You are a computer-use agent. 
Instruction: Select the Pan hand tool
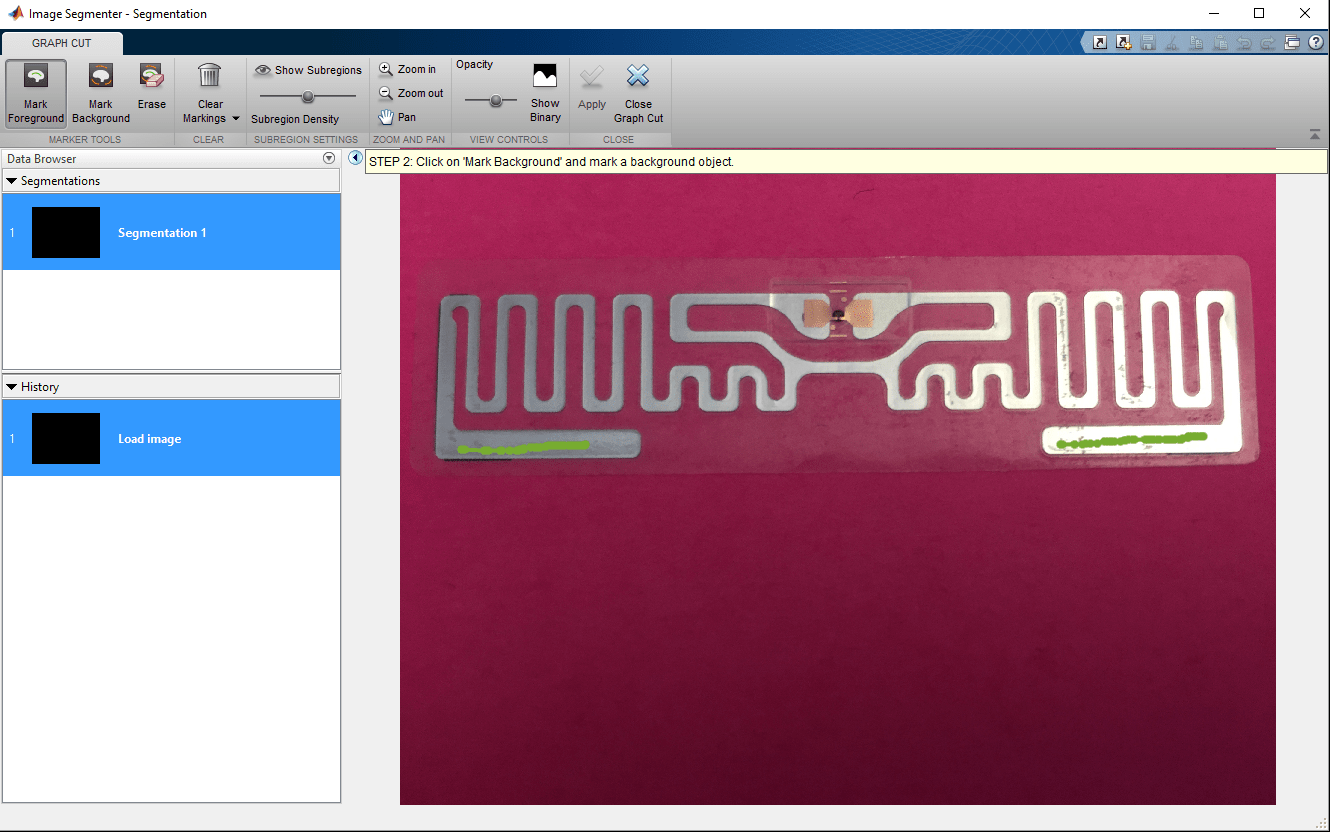coord(397,117)
